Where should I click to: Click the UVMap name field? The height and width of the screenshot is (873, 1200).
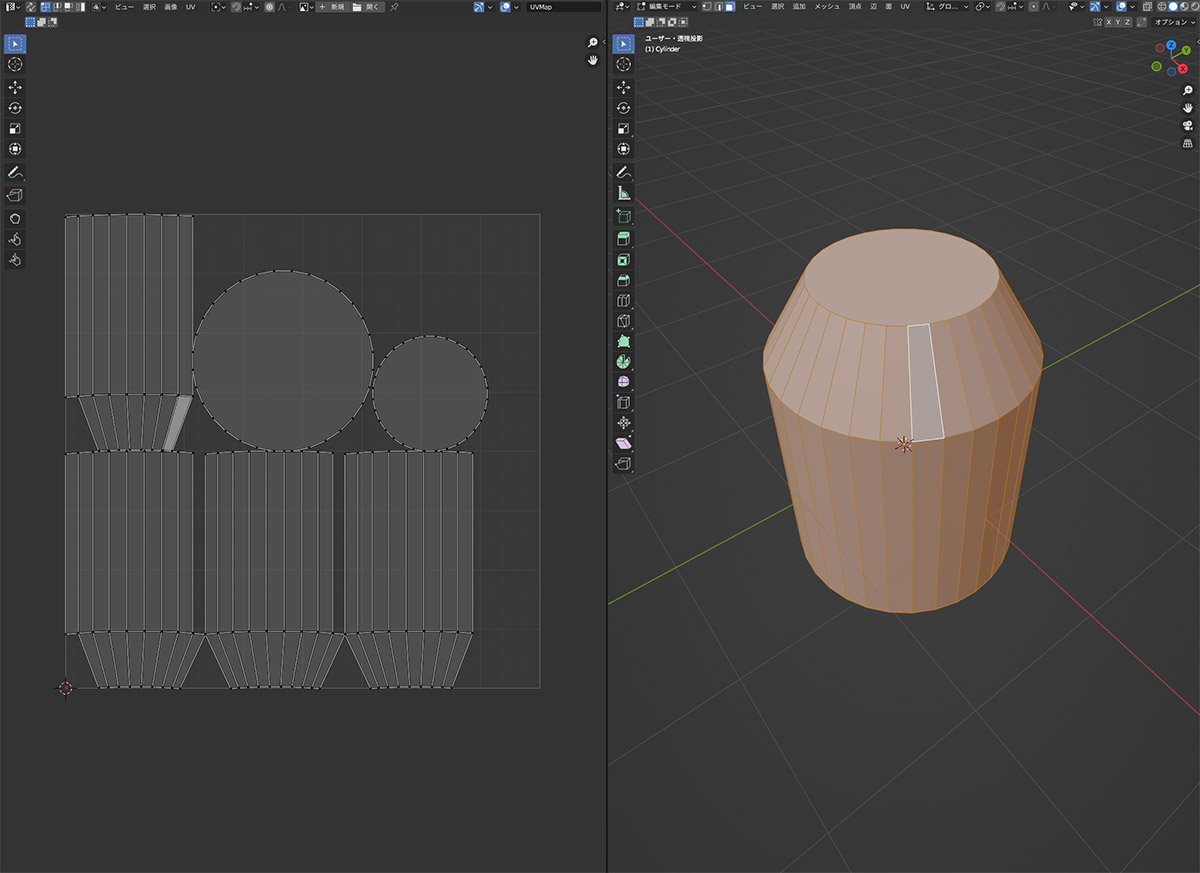point(563,6)
